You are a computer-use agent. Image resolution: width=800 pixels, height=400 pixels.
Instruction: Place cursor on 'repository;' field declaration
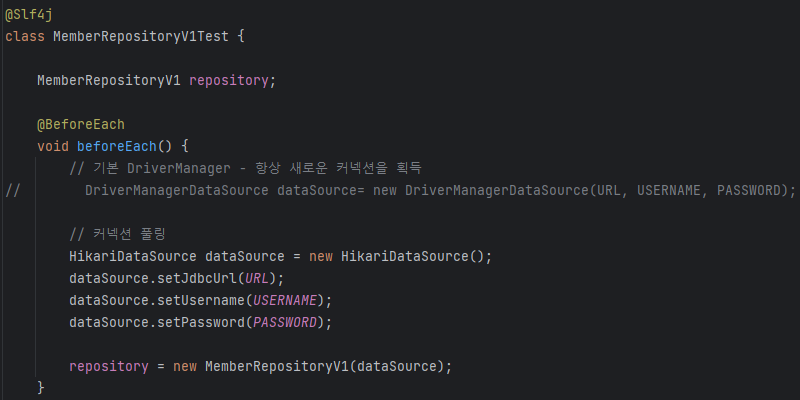pos(233,81)
